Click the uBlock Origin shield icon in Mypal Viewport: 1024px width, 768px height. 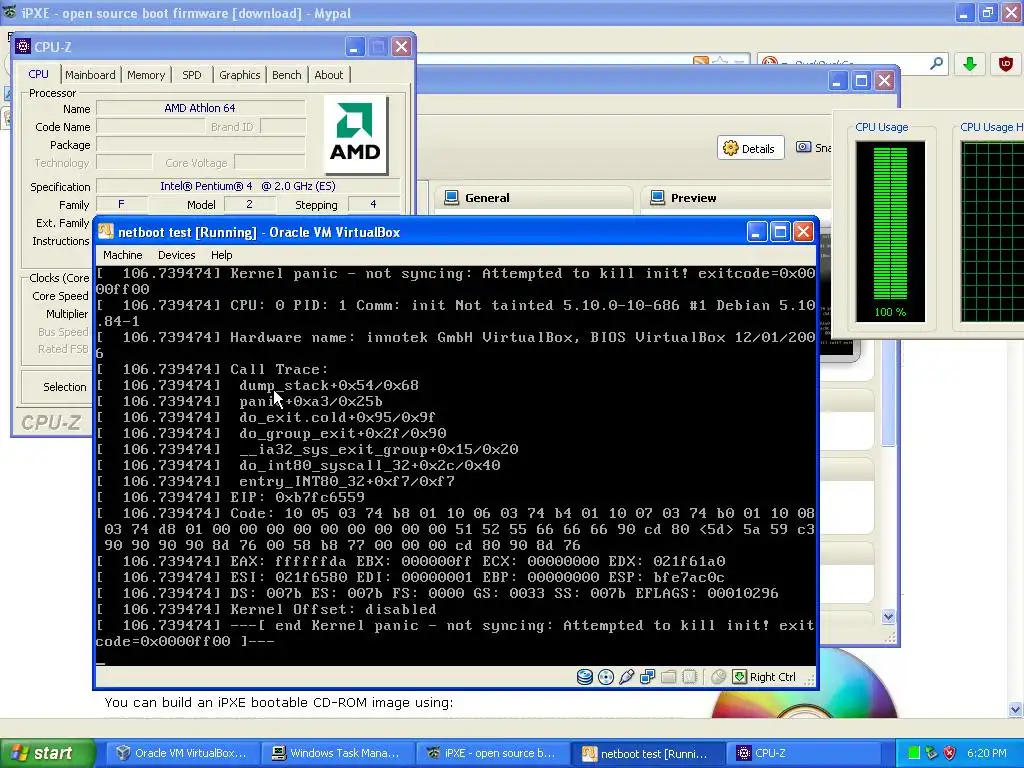pyautogui.click(x=1006, y=63)
